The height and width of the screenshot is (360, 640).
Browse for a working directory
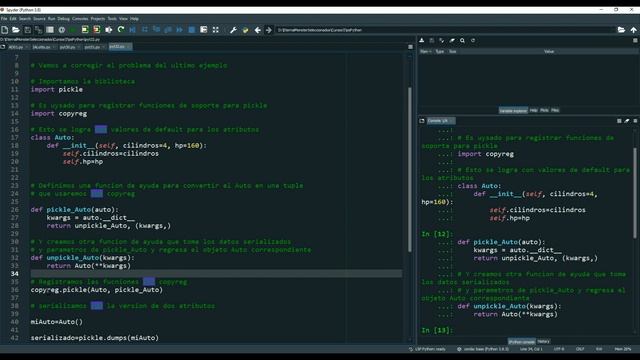[x=621, y=30]
